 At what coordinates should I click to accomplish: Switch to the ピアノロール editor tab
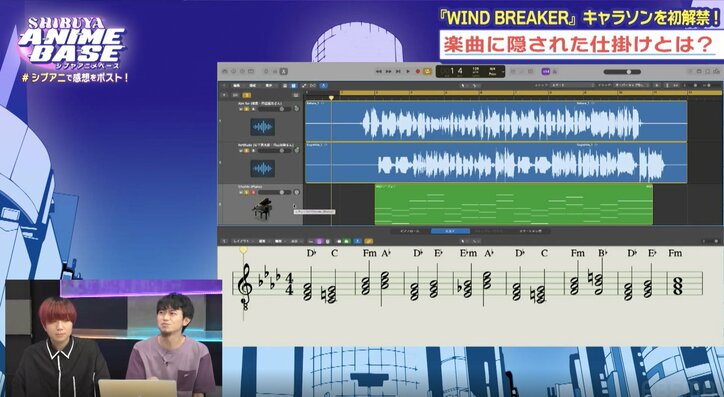pyautogui.click(x=410, y=231)
